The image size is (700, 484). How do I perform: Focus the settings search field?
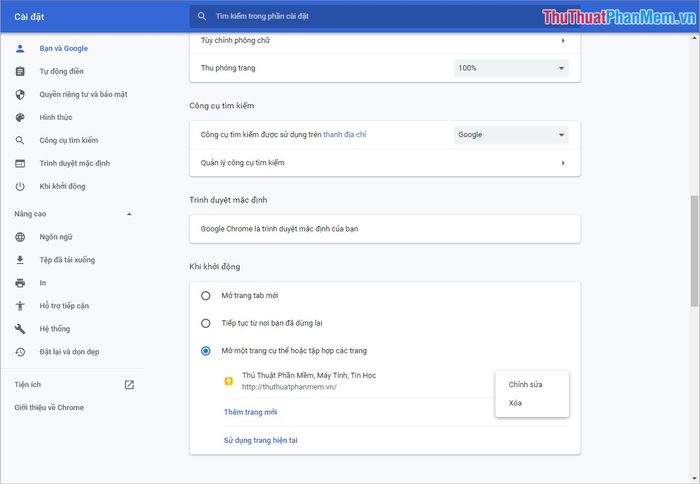[x=385, y=17]
